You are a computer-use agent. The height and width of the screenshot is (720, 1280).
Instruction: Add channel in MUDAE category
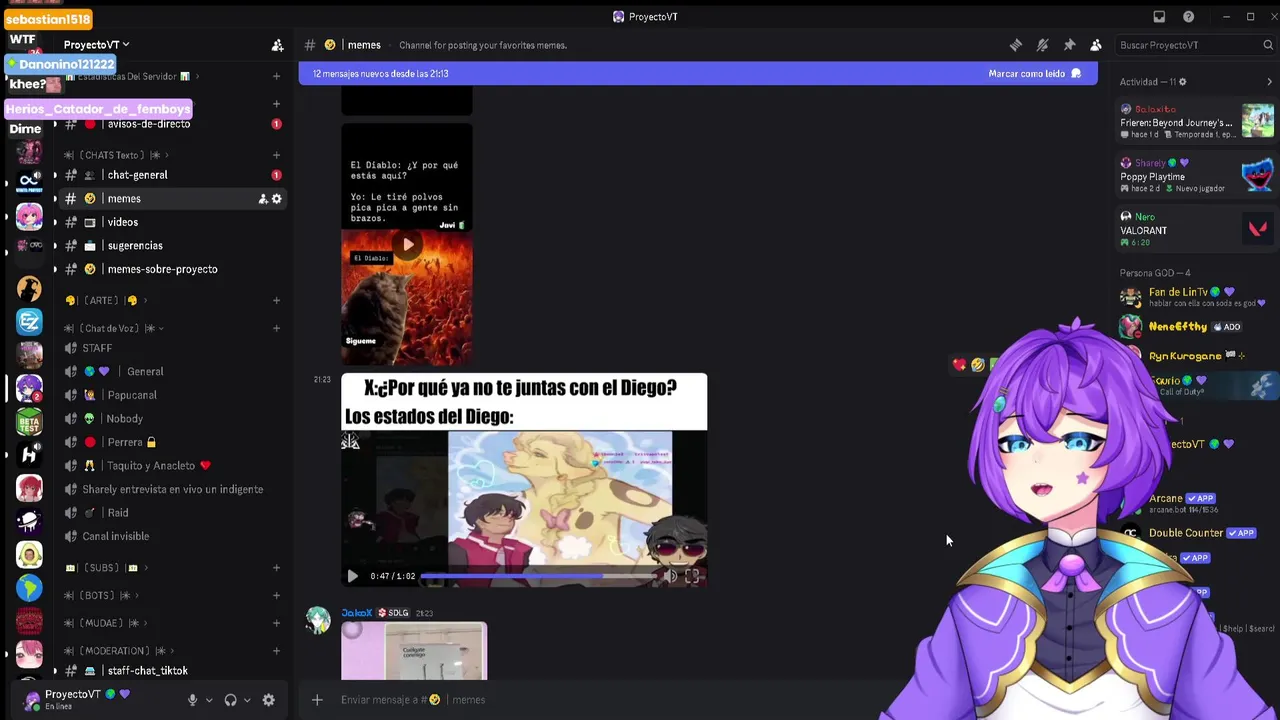coord(276,623)
